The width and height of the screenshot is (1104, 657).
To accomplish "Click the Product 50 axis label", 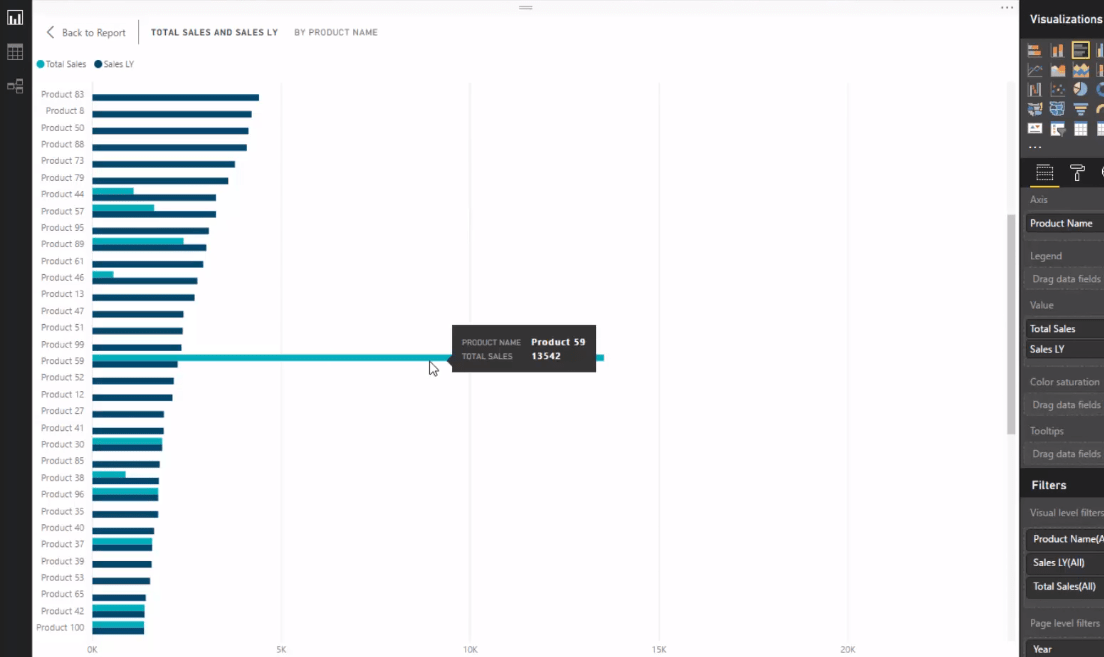I will tap(62, 128).
